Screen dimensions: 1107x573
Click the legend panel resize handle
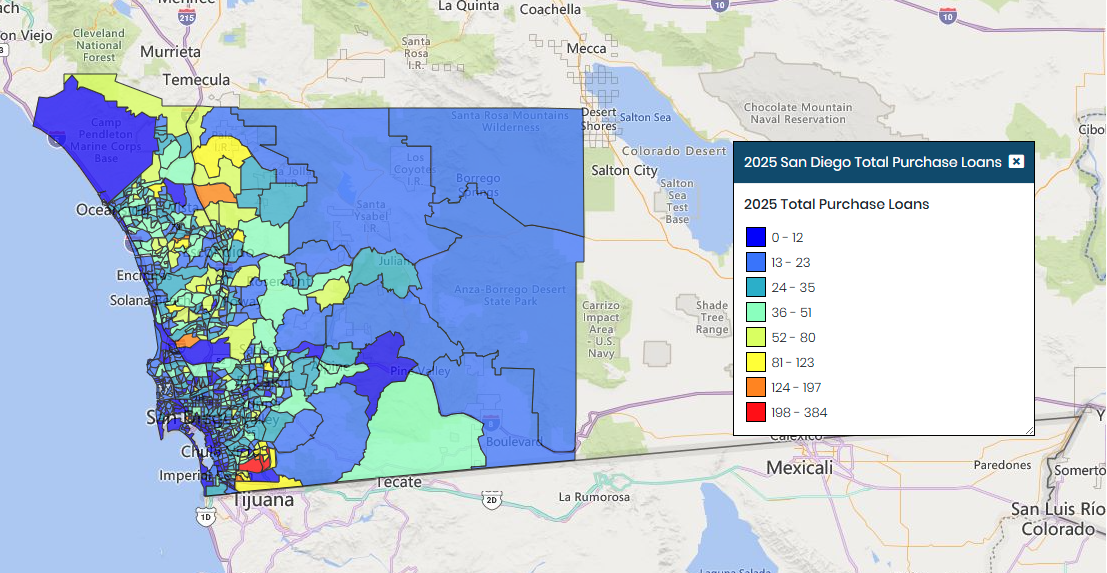[1030, 430]
